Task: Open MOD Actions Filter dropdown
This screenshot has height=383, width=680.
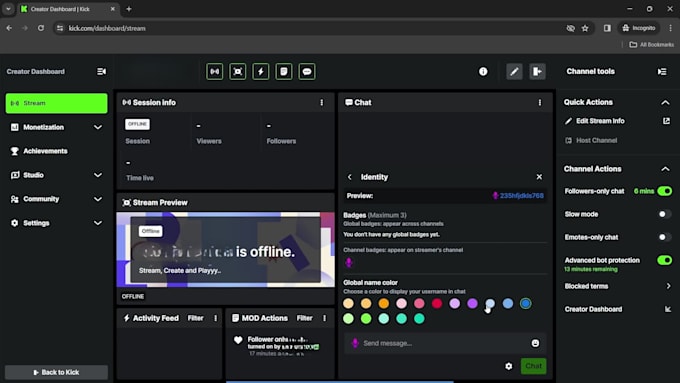Action: click(x=304, y=318)
